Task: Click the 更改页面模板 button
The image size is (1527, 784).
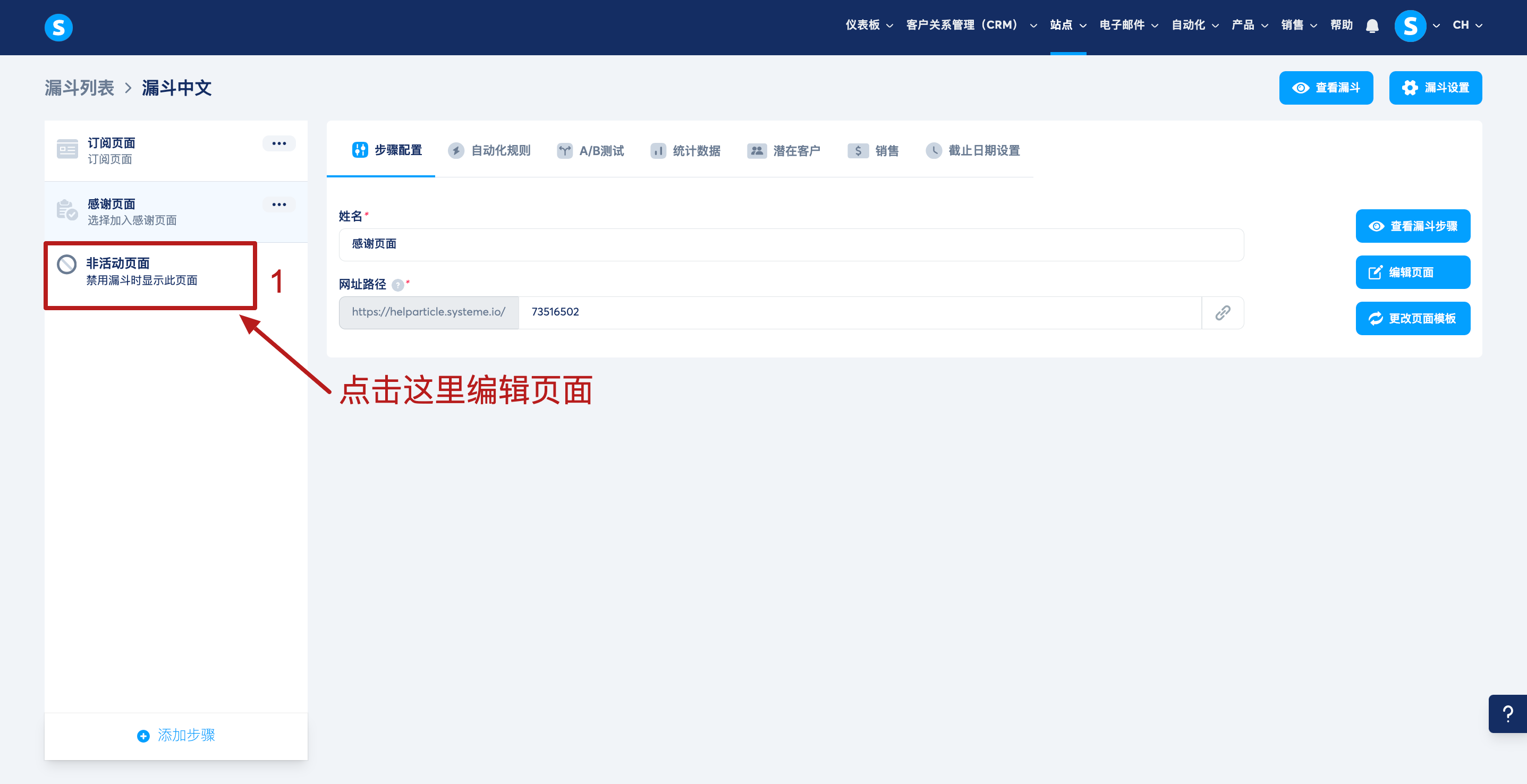Action: click(x=1412, y=318)
